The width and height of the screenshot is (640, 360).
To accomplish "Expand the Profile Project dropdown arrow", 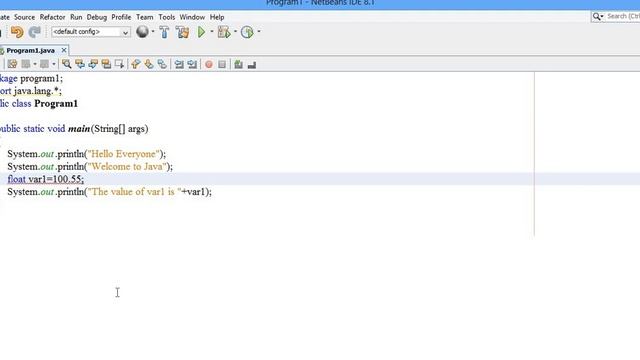I will 259,31.
